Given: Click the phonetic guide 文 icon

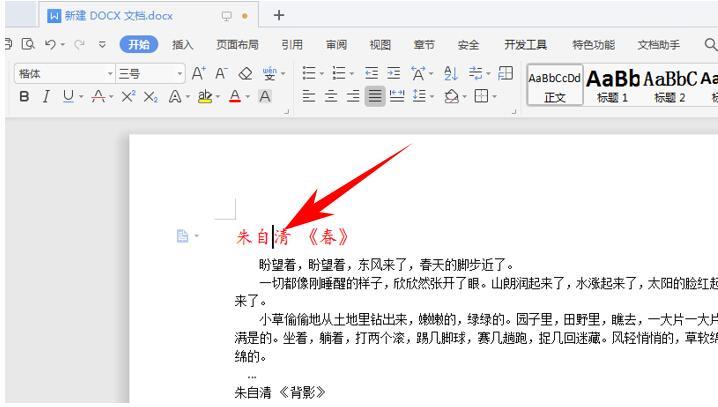Looking at the screenshot, I should 270,73.
